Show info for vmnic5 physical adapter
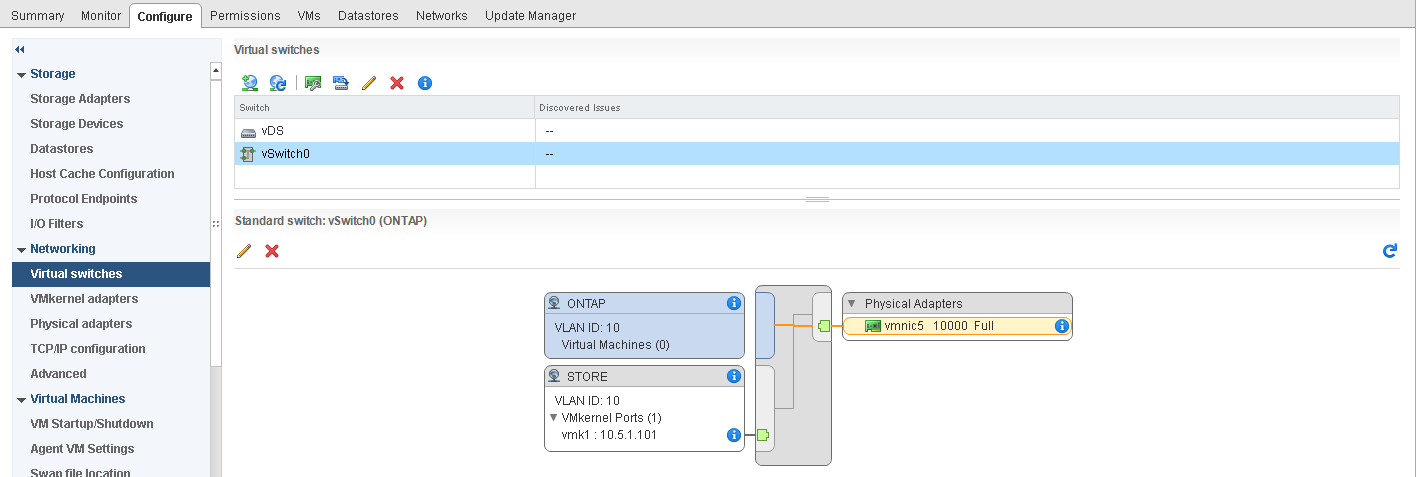 (x=1061, y=326)
